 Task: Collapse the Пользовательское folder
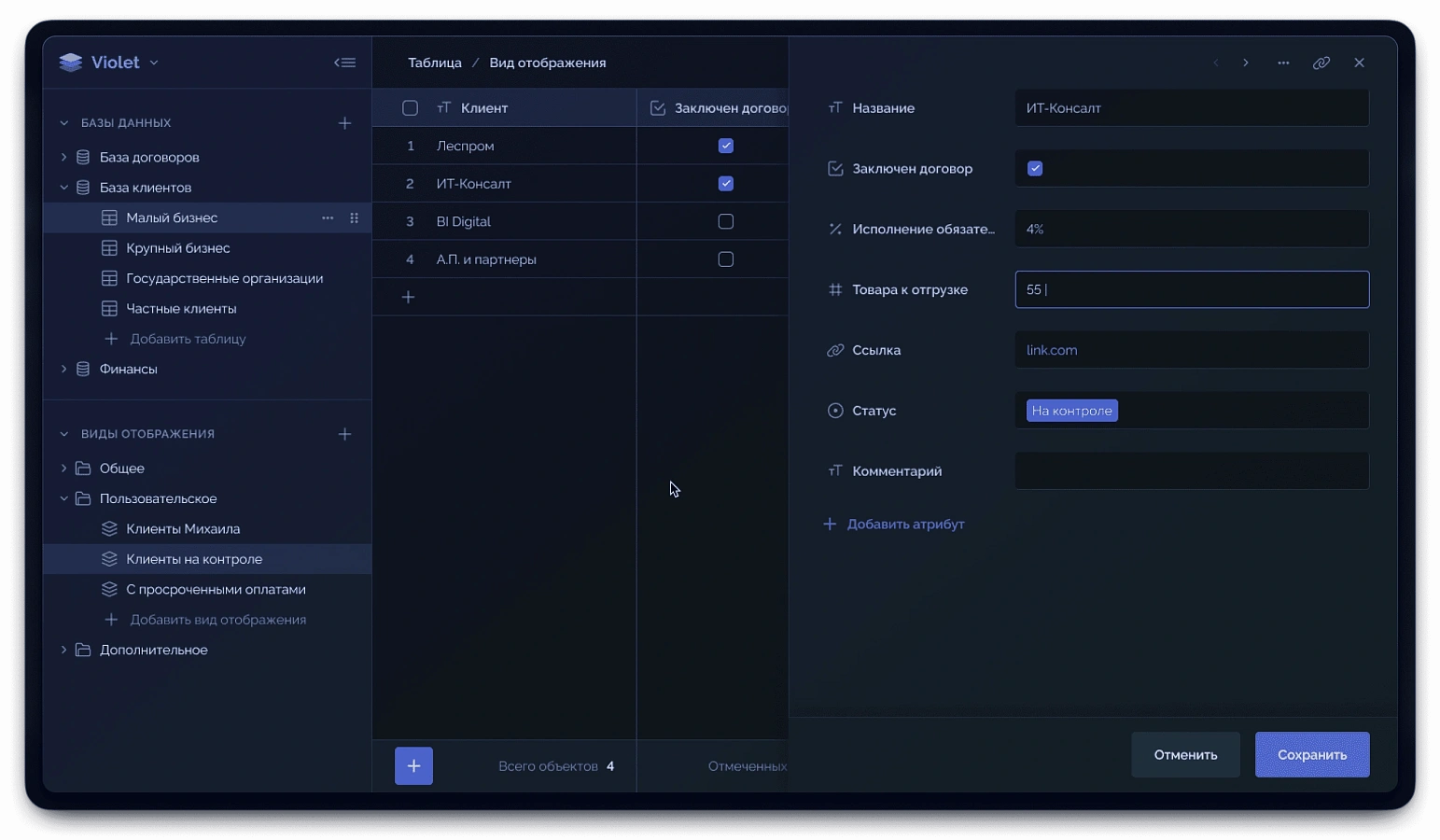coord(63,498)
